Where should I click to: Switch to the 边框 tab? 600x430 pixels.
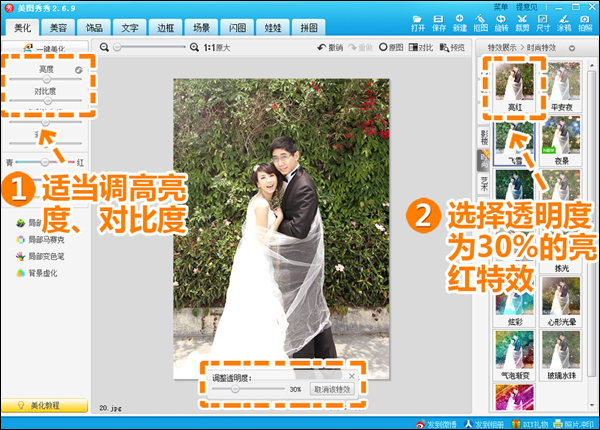point(165,28)
